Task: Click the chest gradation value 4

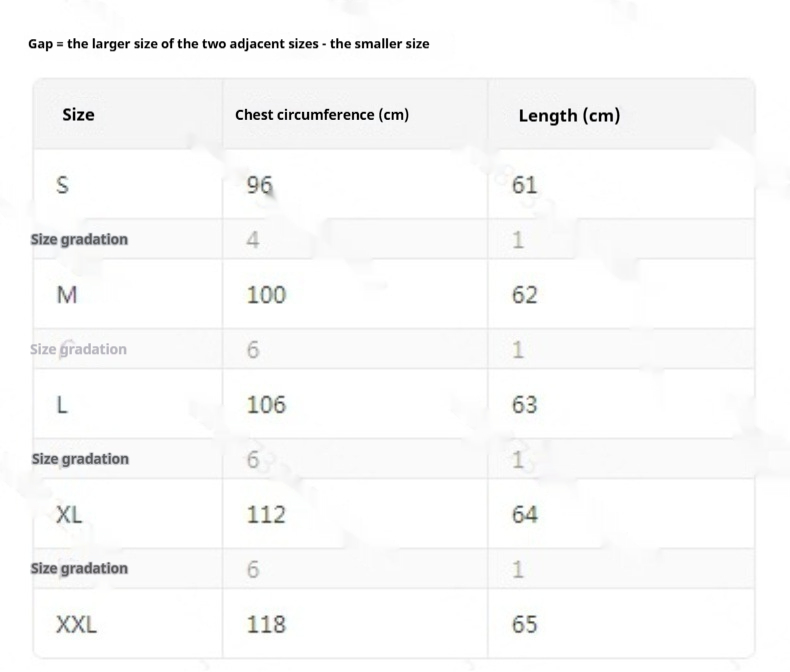Action: point(253,240)
